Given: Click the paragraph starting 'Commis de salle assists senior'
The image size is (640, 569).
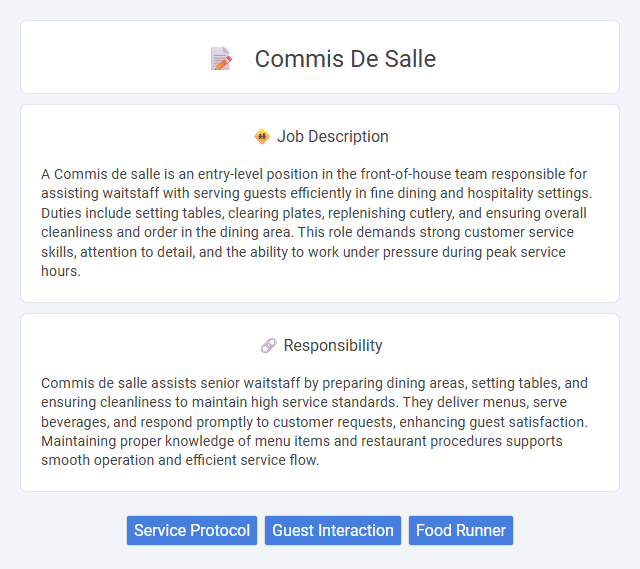Looking at the screenshot, I should click(x=315, y=422).
